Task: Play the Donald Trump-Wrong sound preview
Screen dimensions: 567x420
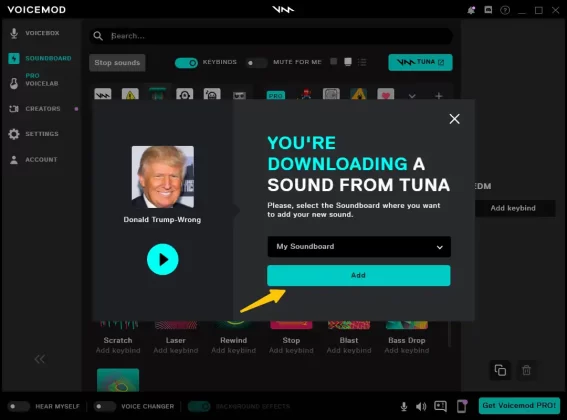Action: [x=163, y=259]
